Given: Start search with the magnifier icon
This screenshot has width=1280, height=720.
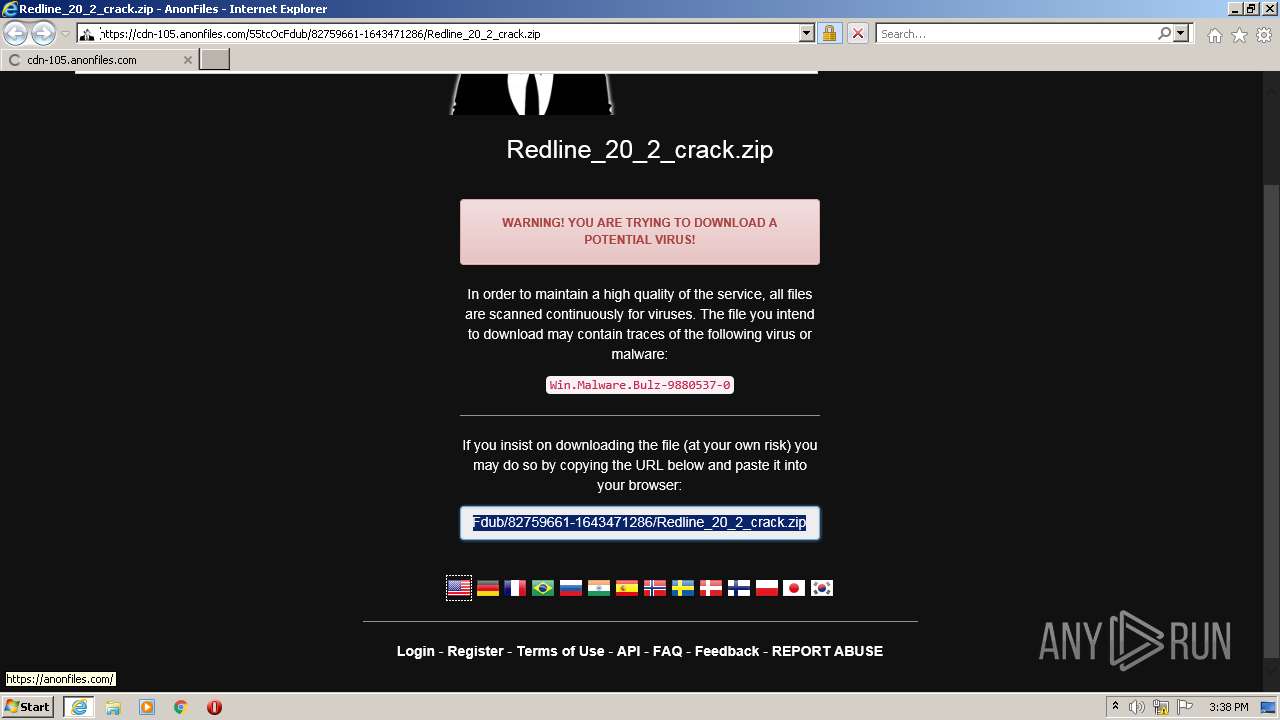Looking at the screenshot, I should pos(1164,33).
